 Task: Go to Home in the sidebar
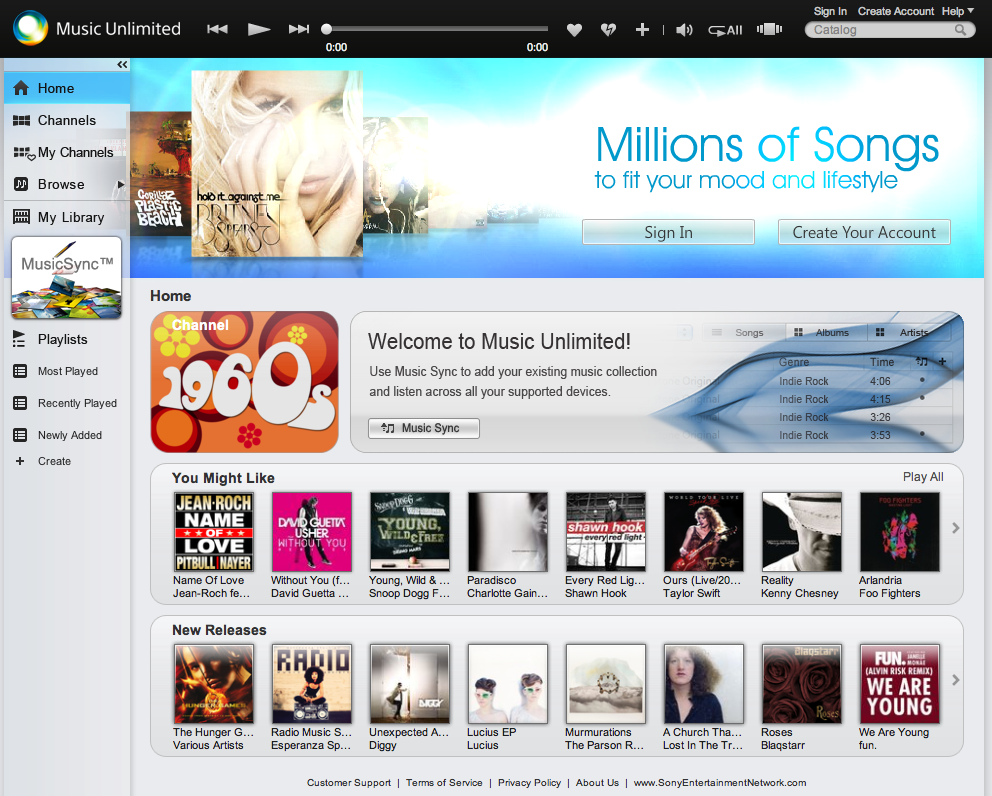tap(66, 88)
